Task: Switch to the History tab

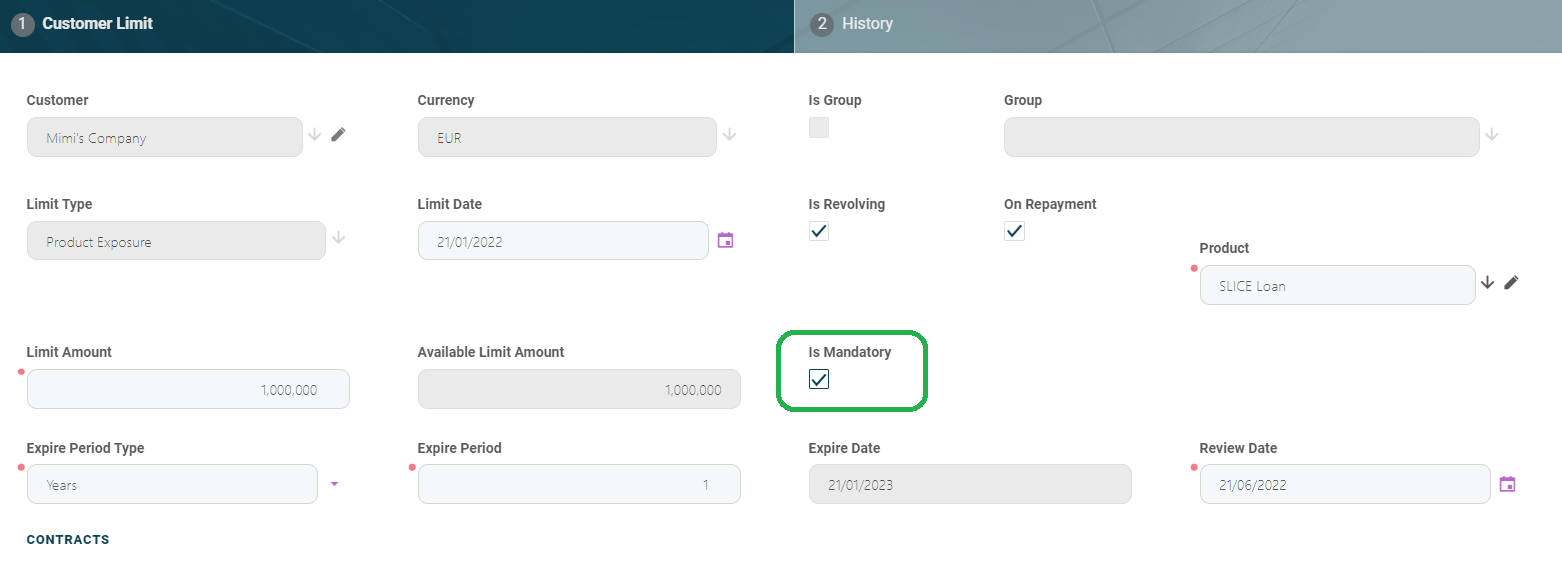Action: [867, 24]
